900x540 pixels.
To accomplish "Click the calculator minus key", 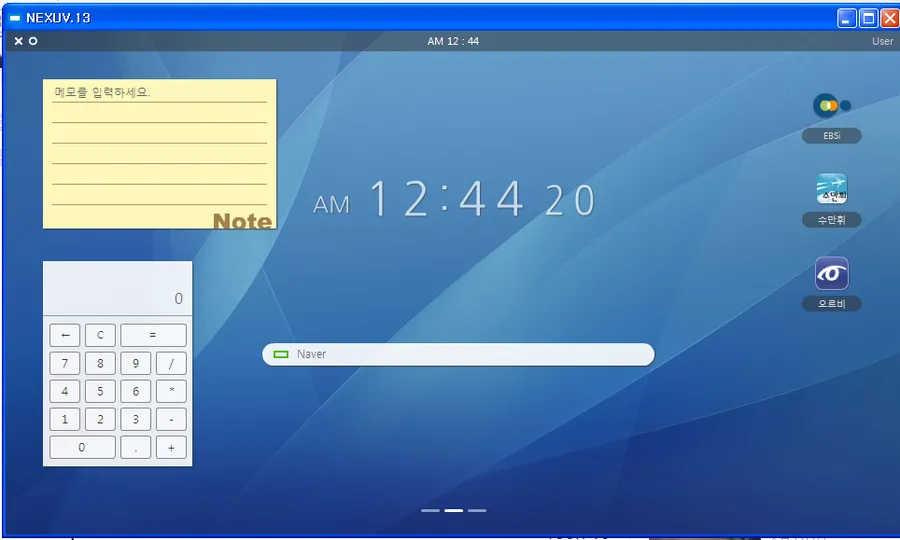I will tap(171, 419).
